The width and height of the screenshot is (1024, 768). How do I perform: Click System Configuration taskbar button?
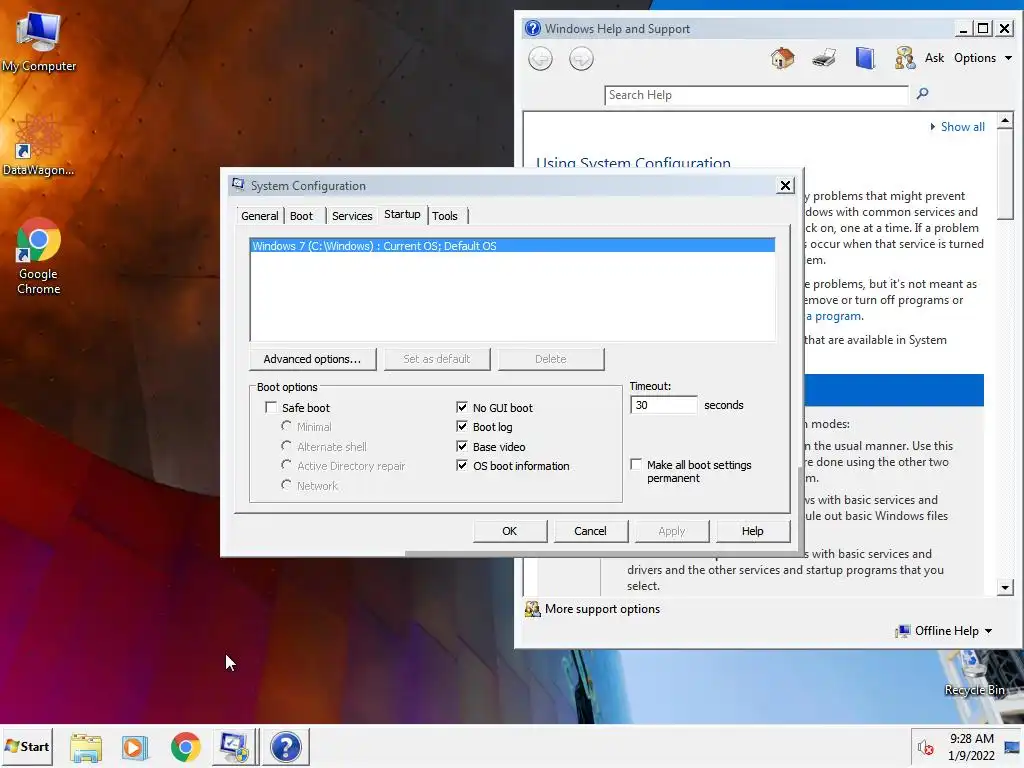tap(234, 747)
